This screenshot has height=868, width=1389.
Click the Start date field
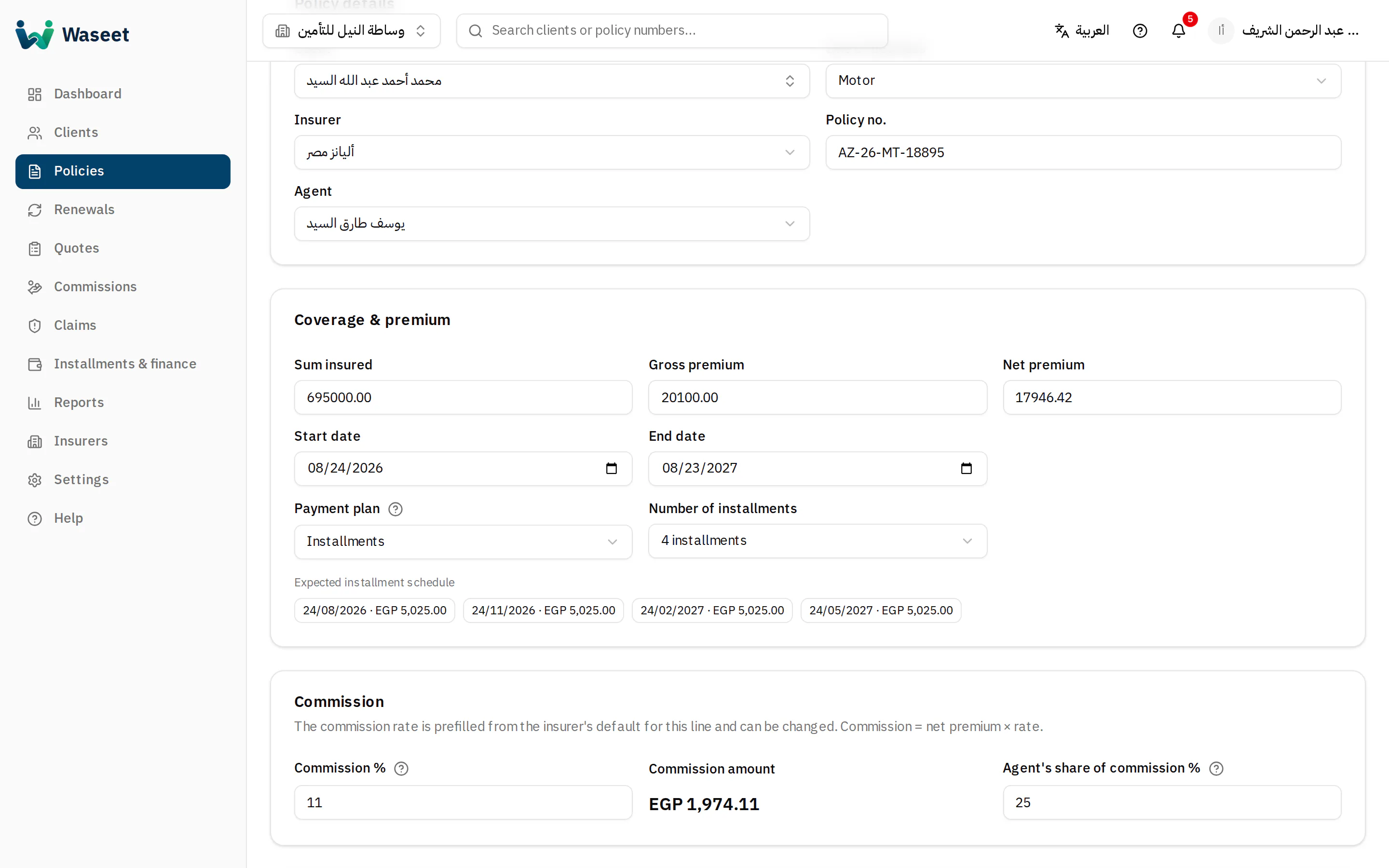pyautogui.click(x=463, y=468)
